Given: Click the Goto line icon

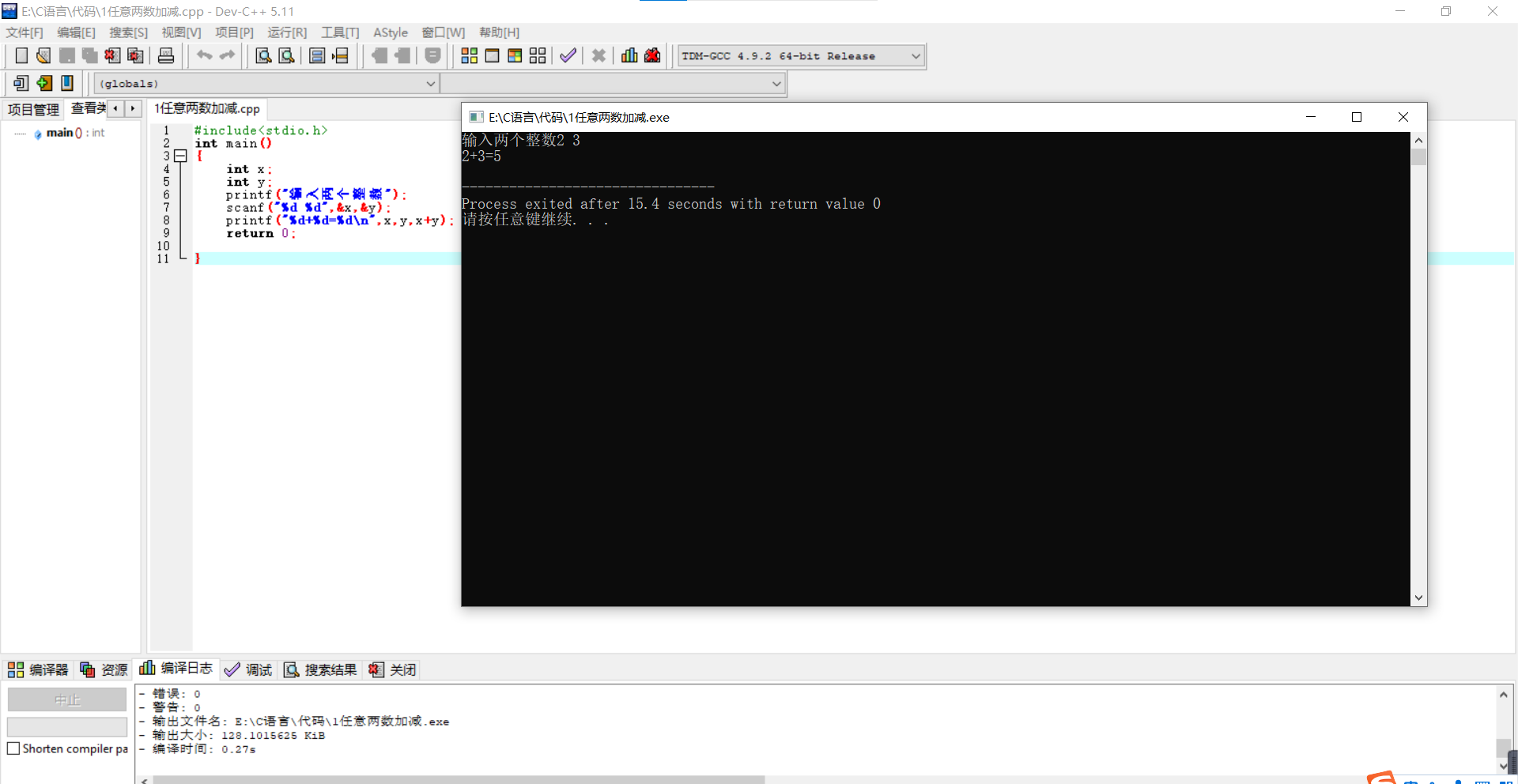Looking at the screenshot, I should [340, 55].
